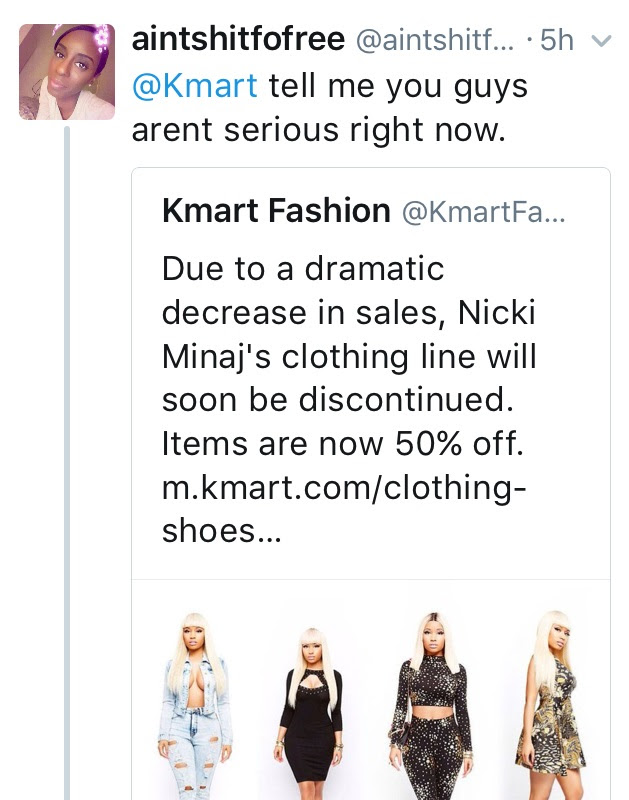The width and height of the screenshot is (629, 800).
Task: Tap the @aintshitf... handle text
Action: [x=436, y=41]
